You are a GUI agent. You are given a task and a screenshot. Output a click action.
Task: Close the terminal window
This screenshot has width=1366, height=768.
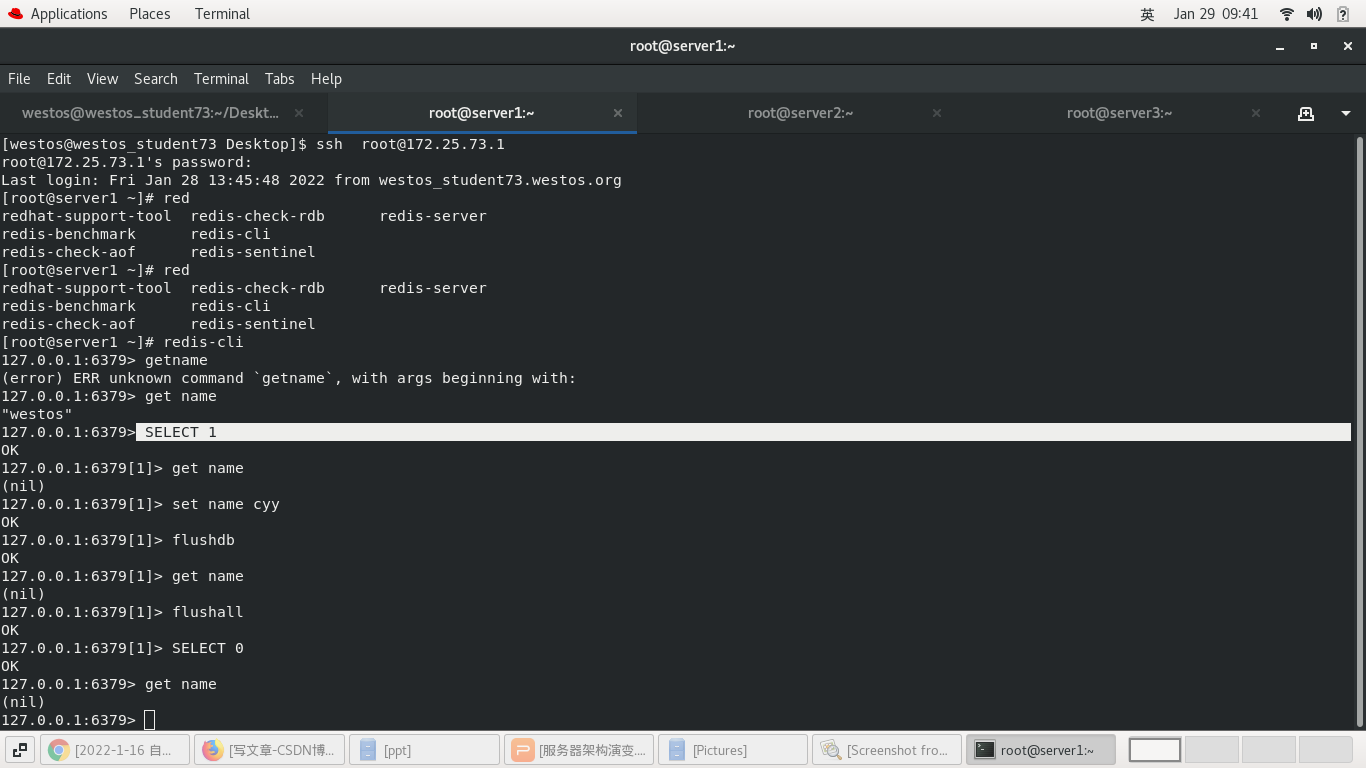point(1347,46)
